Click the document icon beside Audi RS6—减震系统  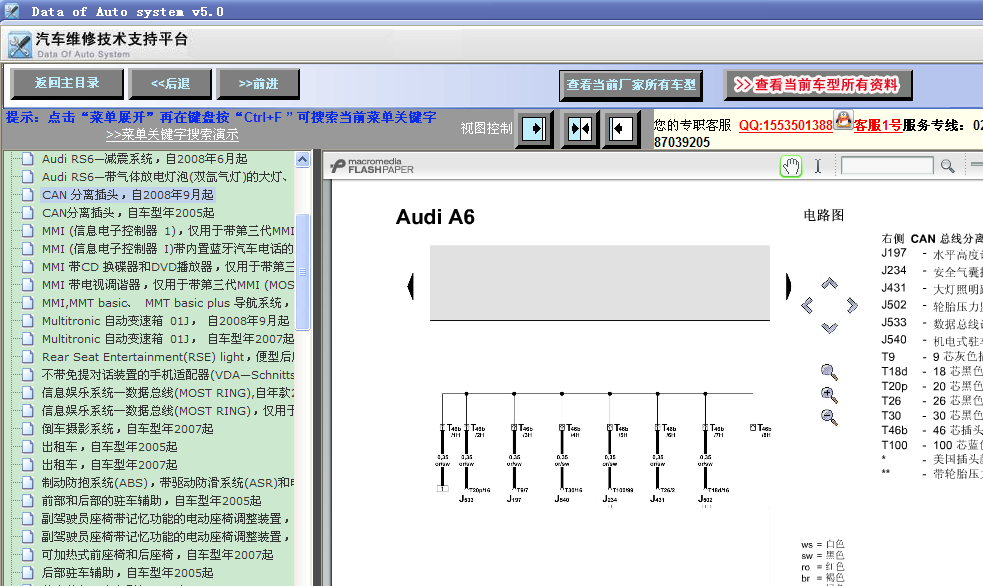(x=28, y=159)
